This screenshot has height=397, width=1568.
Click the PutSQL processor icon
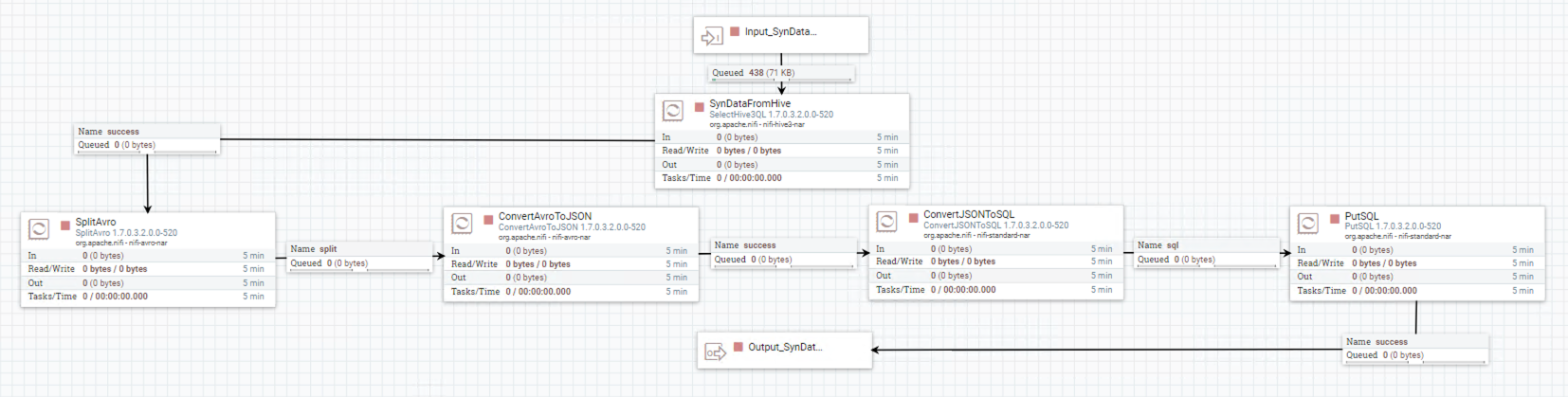click(x=1308, y=224)
